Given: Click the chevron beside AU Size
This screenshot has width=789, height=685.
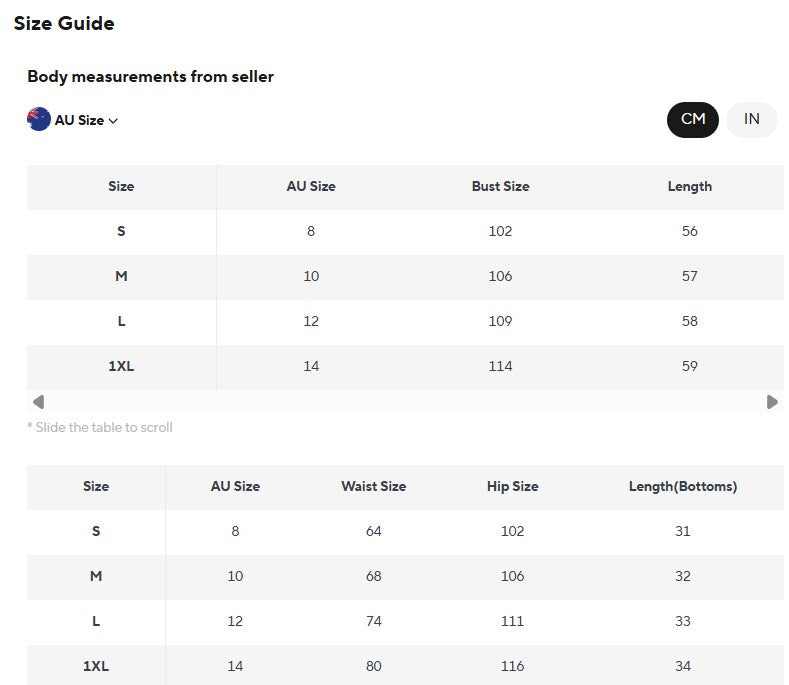Looking at the screenshot, I should click(113, 121).
